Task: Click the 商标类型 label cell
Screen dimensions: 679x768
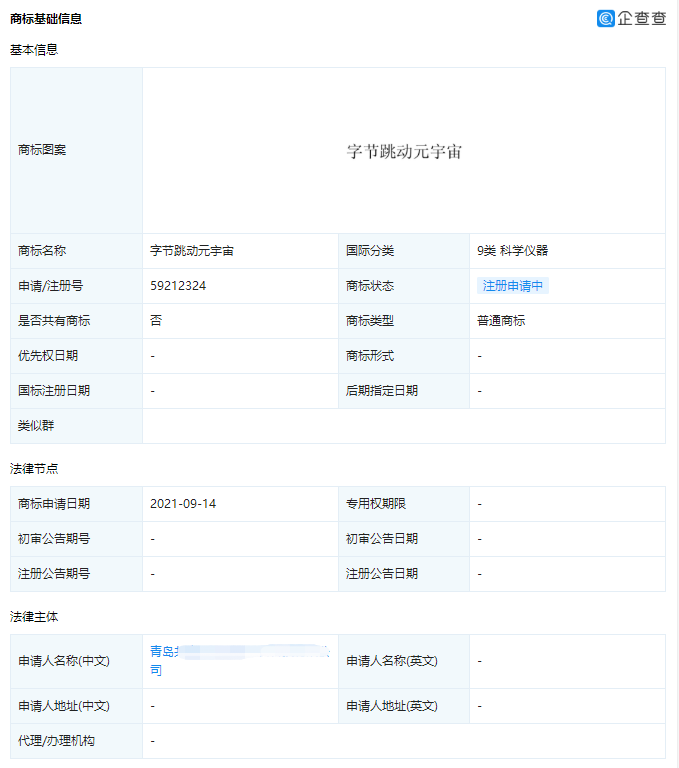Action: 404,321
